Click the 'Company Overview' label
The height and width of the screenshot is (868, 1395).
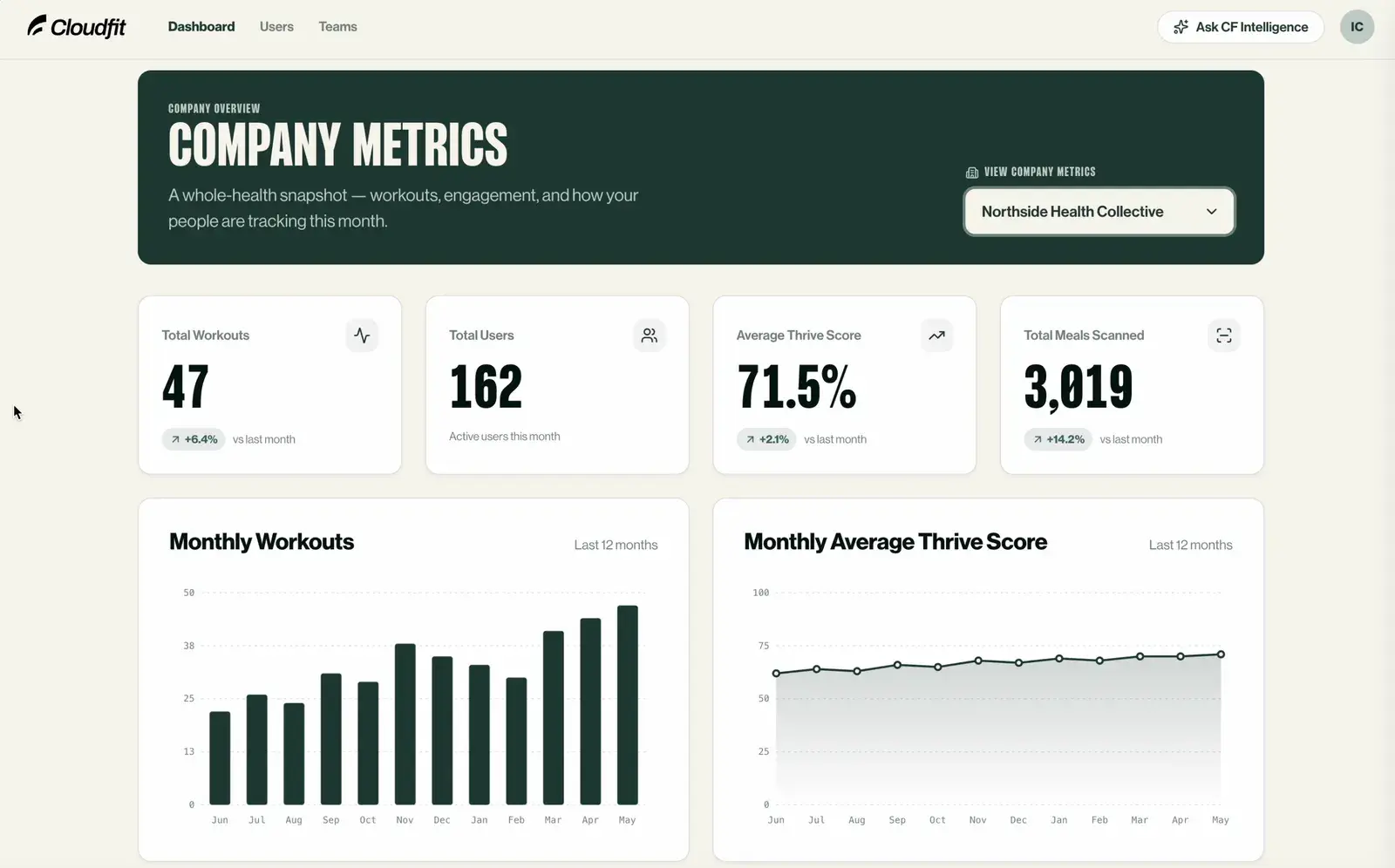point(214,109)
